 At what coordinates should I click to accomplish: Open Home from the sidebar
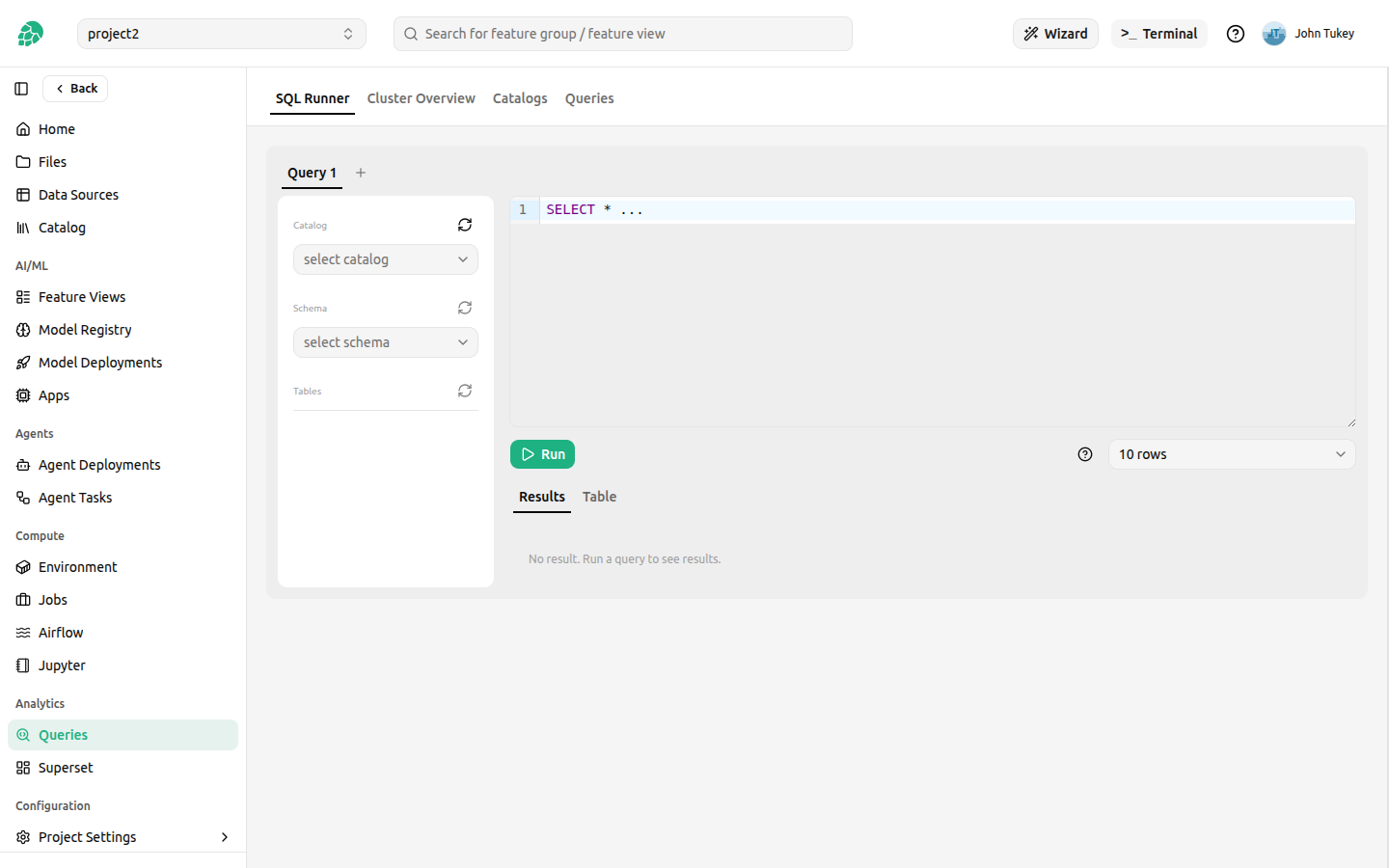click(123, 129)
